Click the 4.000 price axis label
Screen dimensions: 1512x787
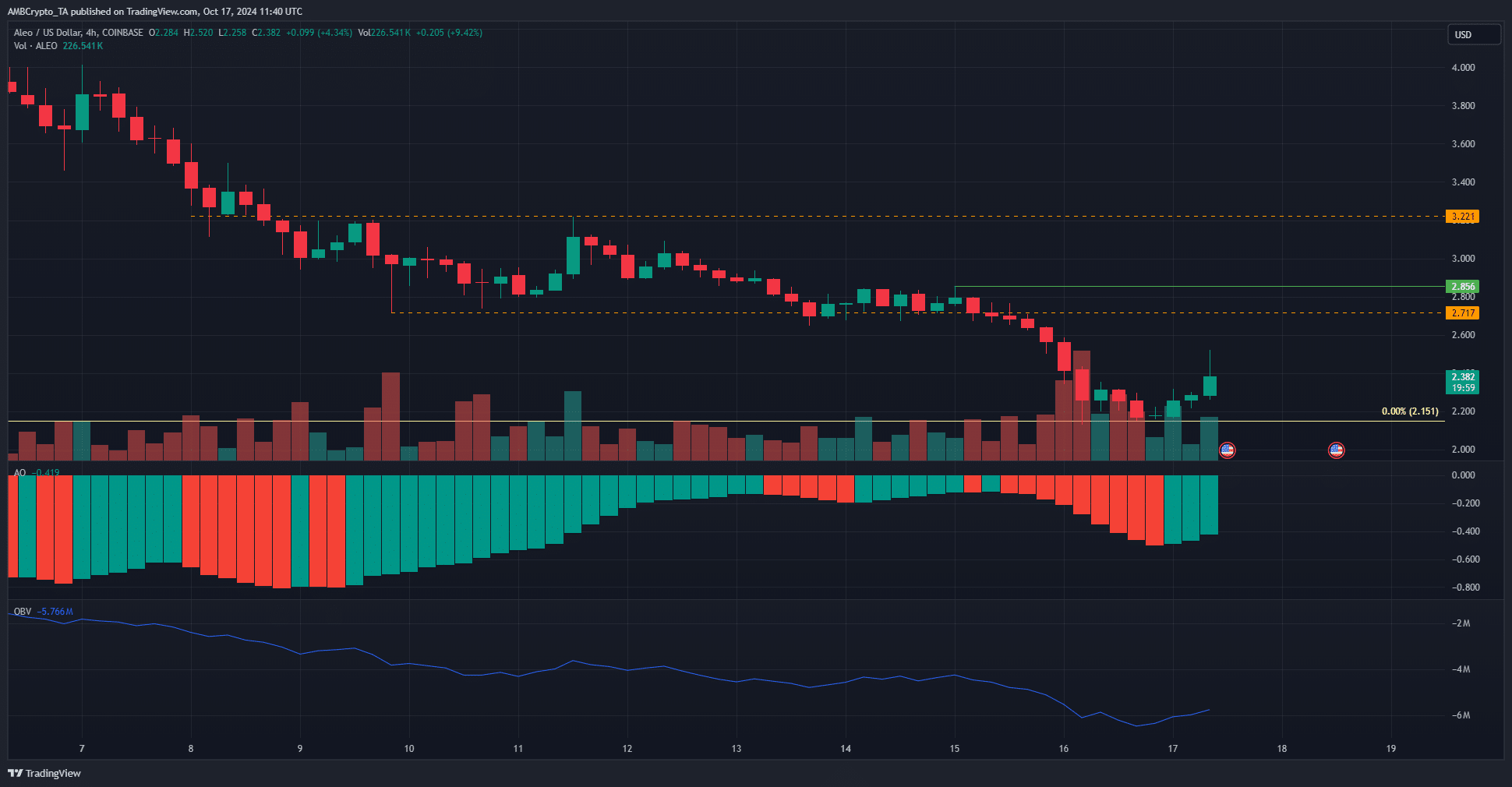(x=1463, y=68)
